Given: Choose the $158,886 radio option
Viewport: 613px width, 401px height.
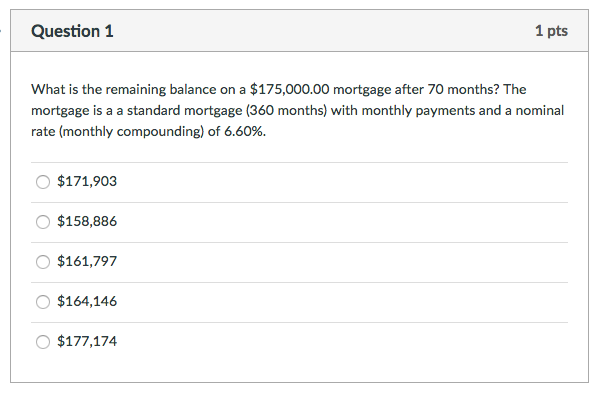Looking at the screenshot, I should coord(43,222).
